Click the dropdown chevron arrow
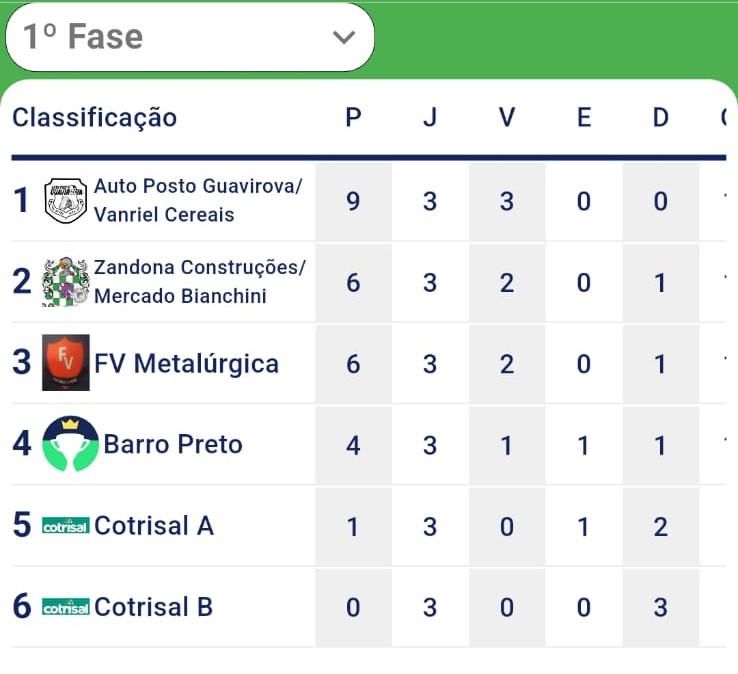Image resolution: width=738 pixels, height=674 pixels. [343, 38]
